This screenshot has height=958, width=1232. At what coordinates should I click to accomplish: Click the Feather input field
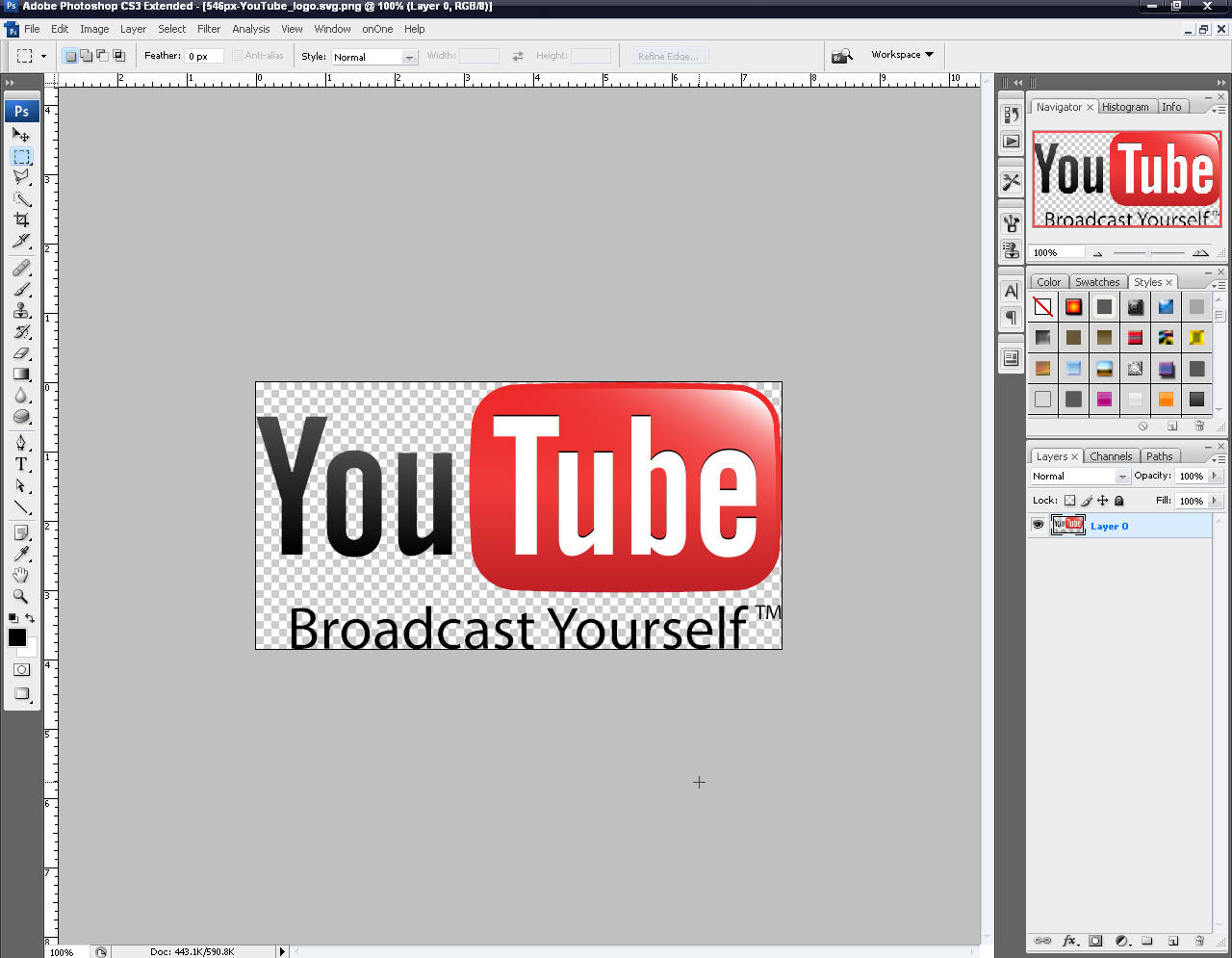(x=204, y=56)
